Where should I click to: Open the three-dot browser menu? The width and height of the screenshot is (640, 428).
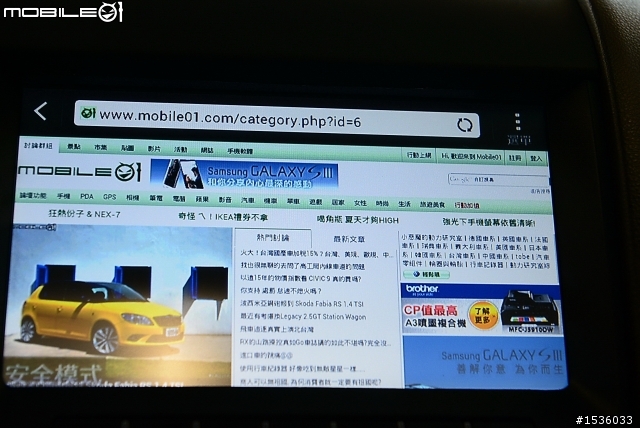point(518,122)
